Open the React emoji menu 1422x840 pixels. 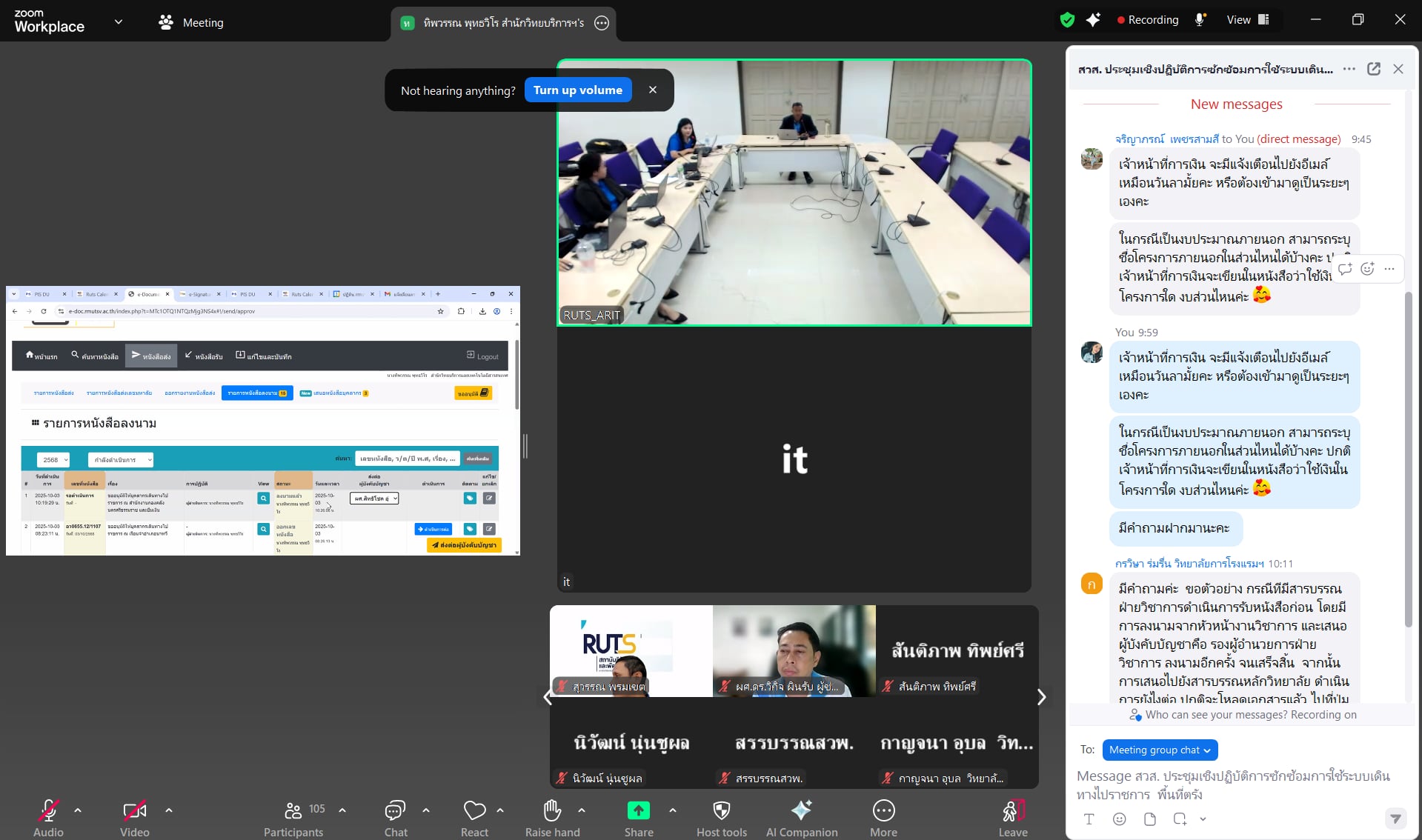click(x=474, y=811)
